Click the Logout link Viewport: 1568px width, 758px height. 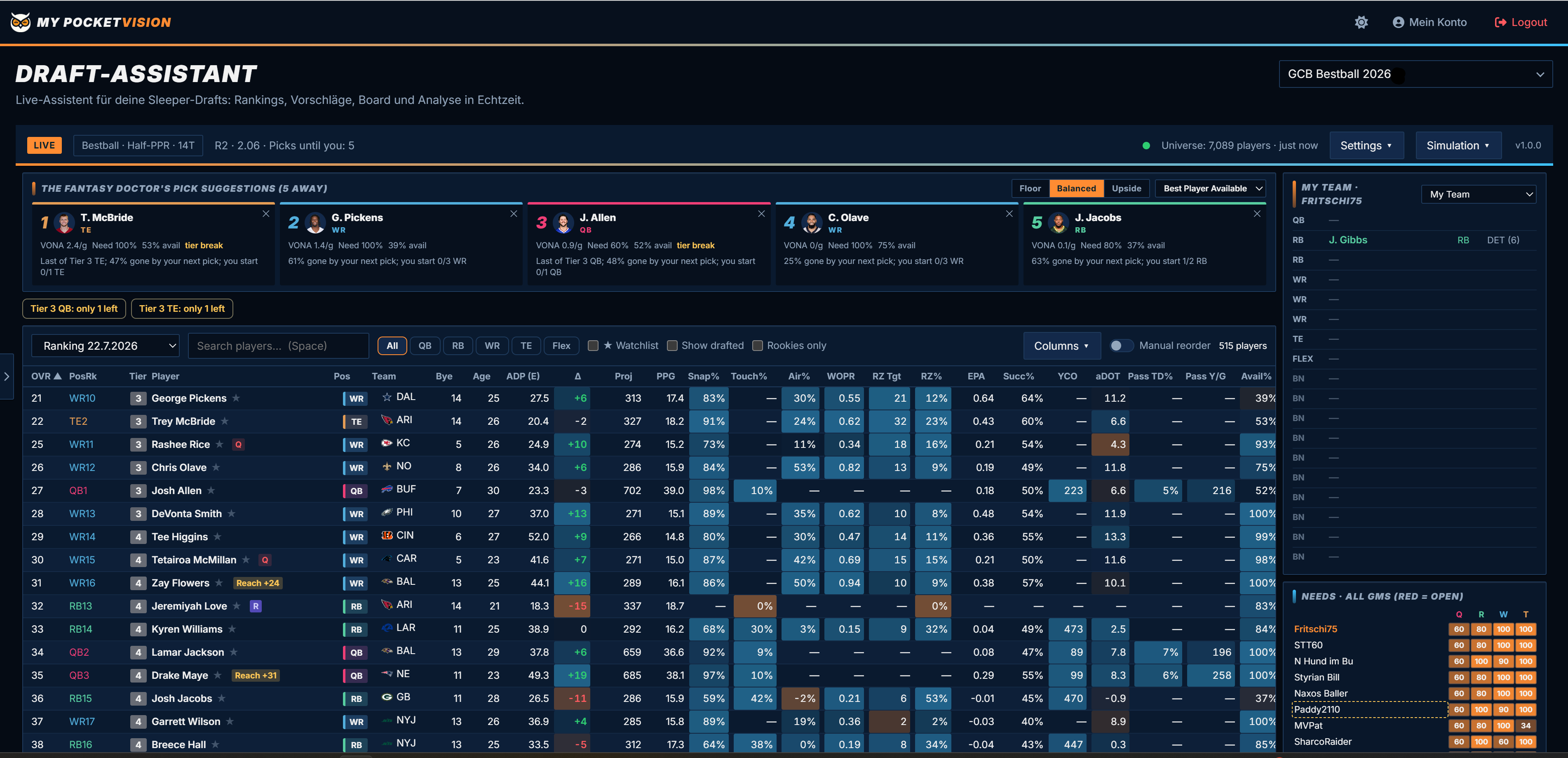(1521, 23)
